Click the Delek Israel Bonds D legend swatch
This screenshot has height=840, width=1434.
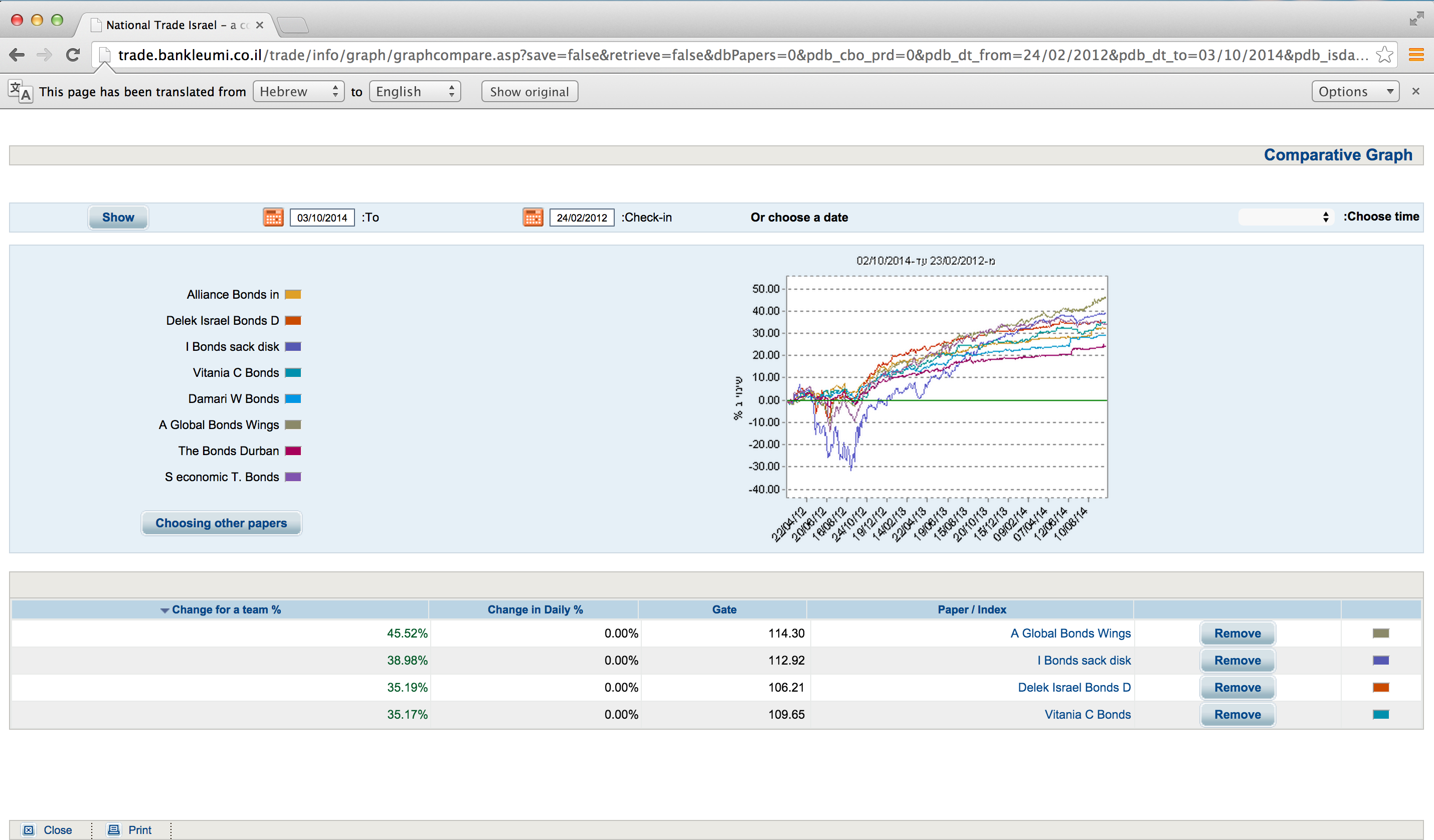point(292,321)
